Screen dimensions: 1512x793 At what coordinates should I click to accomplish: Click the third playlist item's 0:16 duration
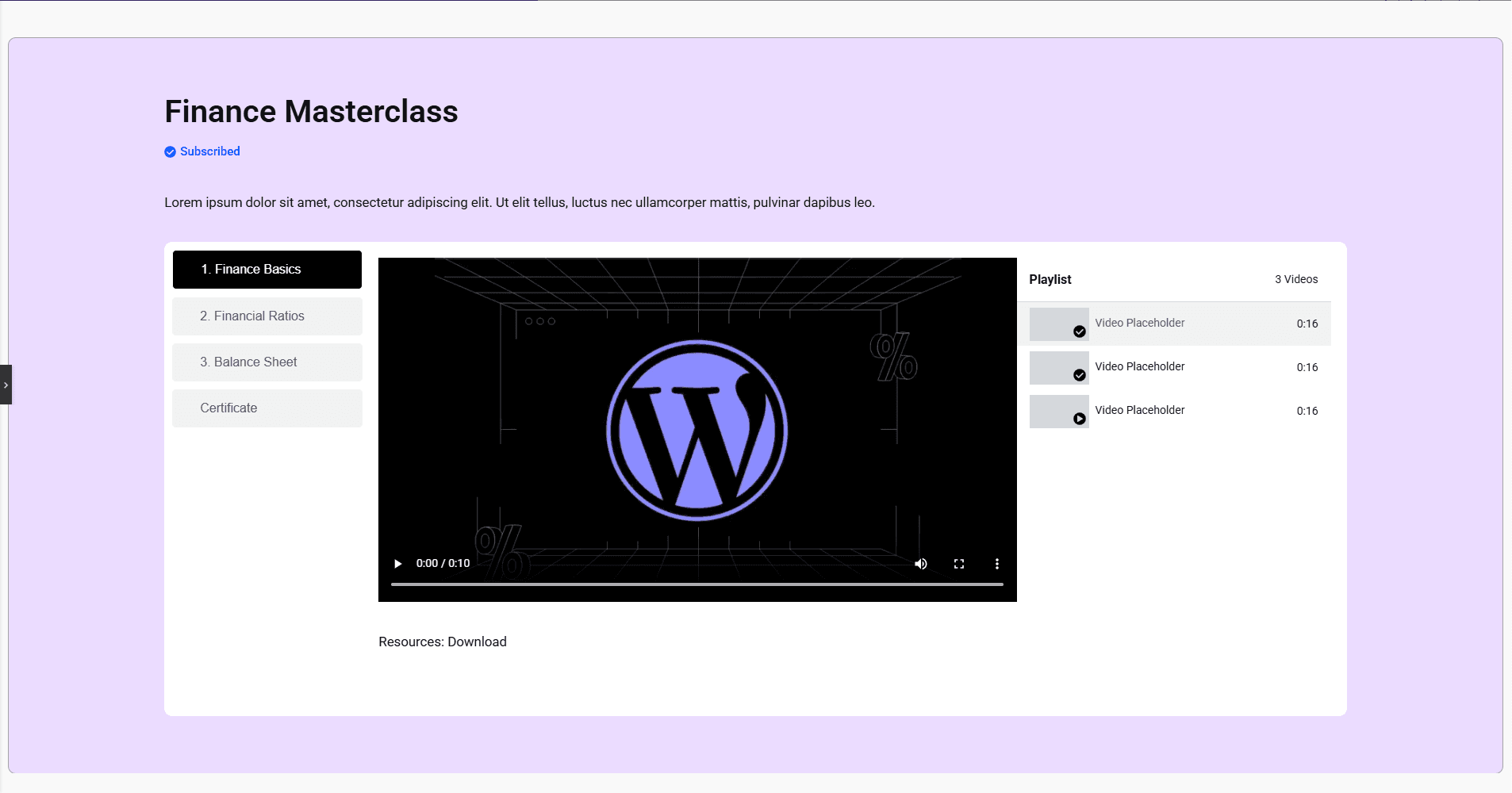coord(1307,411)
